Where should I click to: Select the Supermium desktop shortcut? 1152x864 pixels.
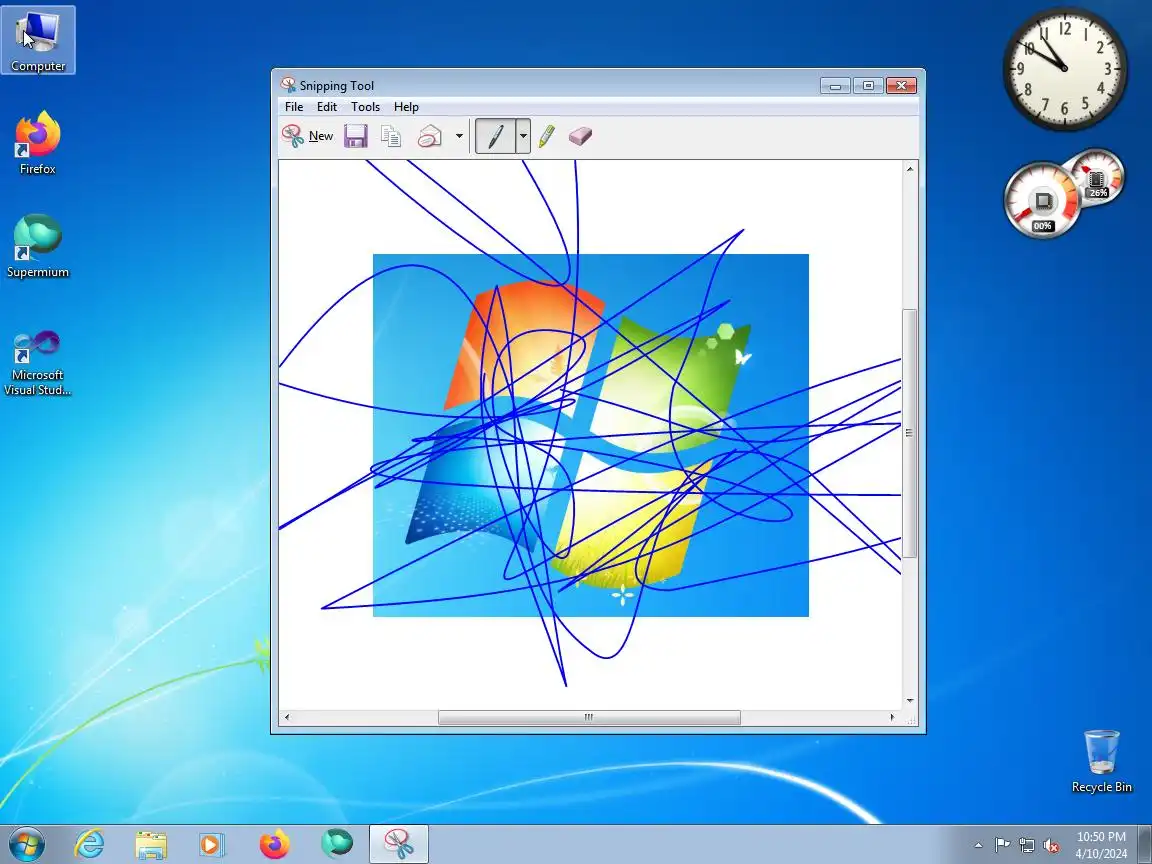click(x=37, y=246)
